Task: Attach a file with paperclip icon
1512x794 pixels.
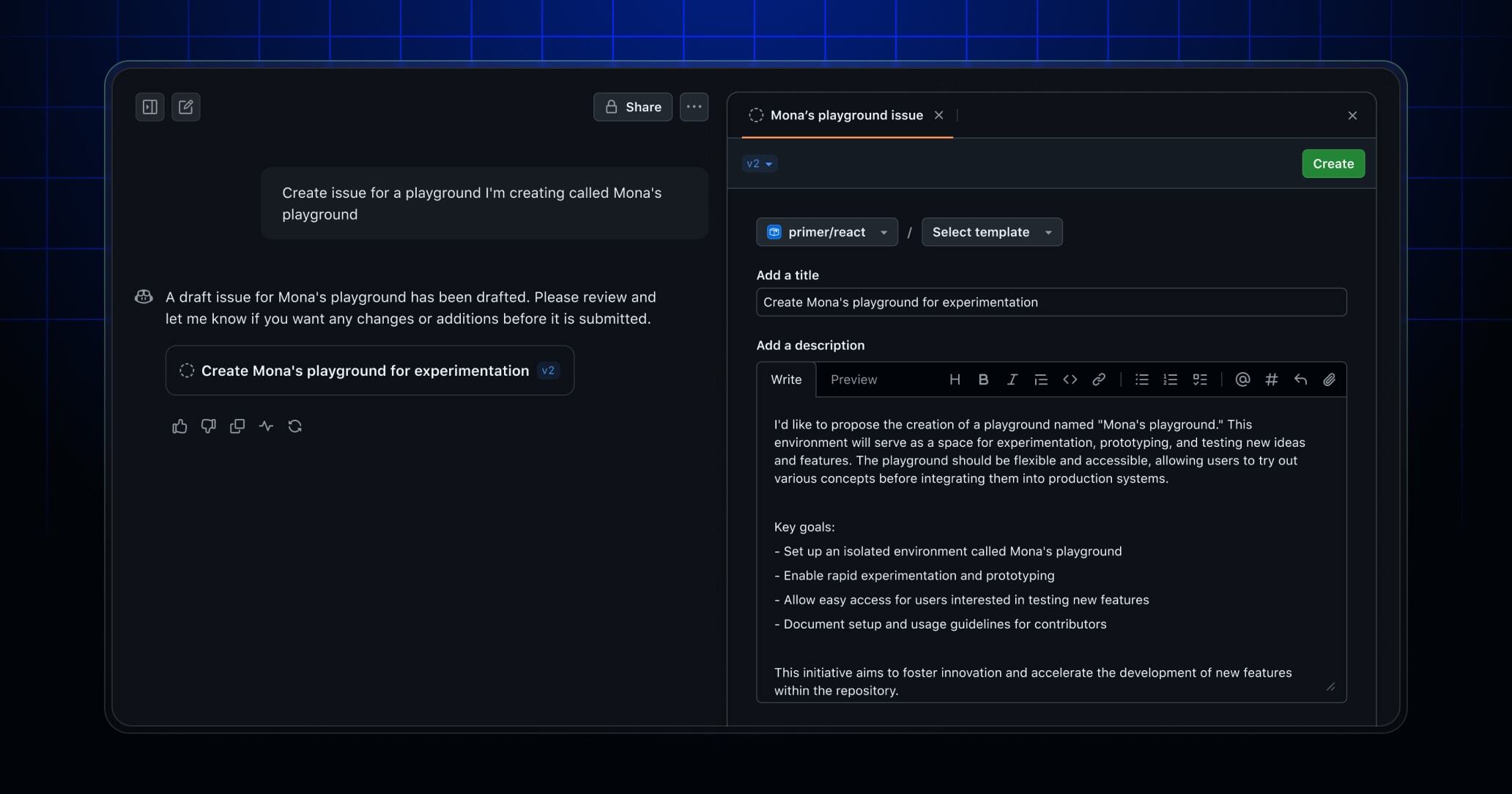Action: (1329, 379)
